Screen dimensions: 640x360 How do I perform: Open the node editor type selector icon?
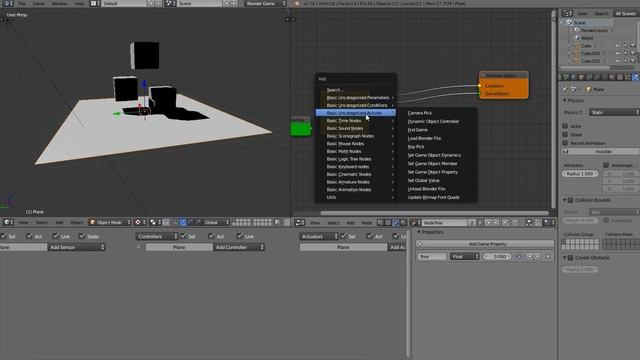[x=300, y=222]
